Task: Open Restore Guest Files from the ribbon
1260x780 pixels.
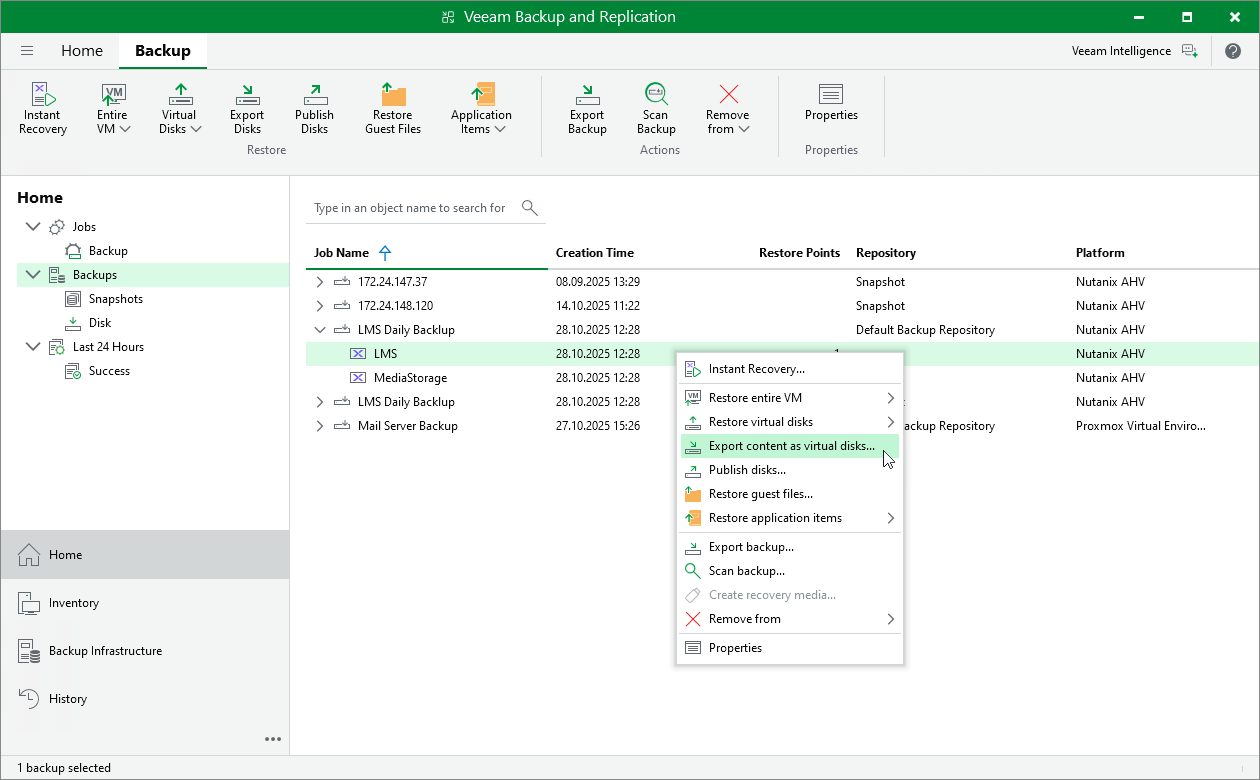Action: (x=393, y=108)
